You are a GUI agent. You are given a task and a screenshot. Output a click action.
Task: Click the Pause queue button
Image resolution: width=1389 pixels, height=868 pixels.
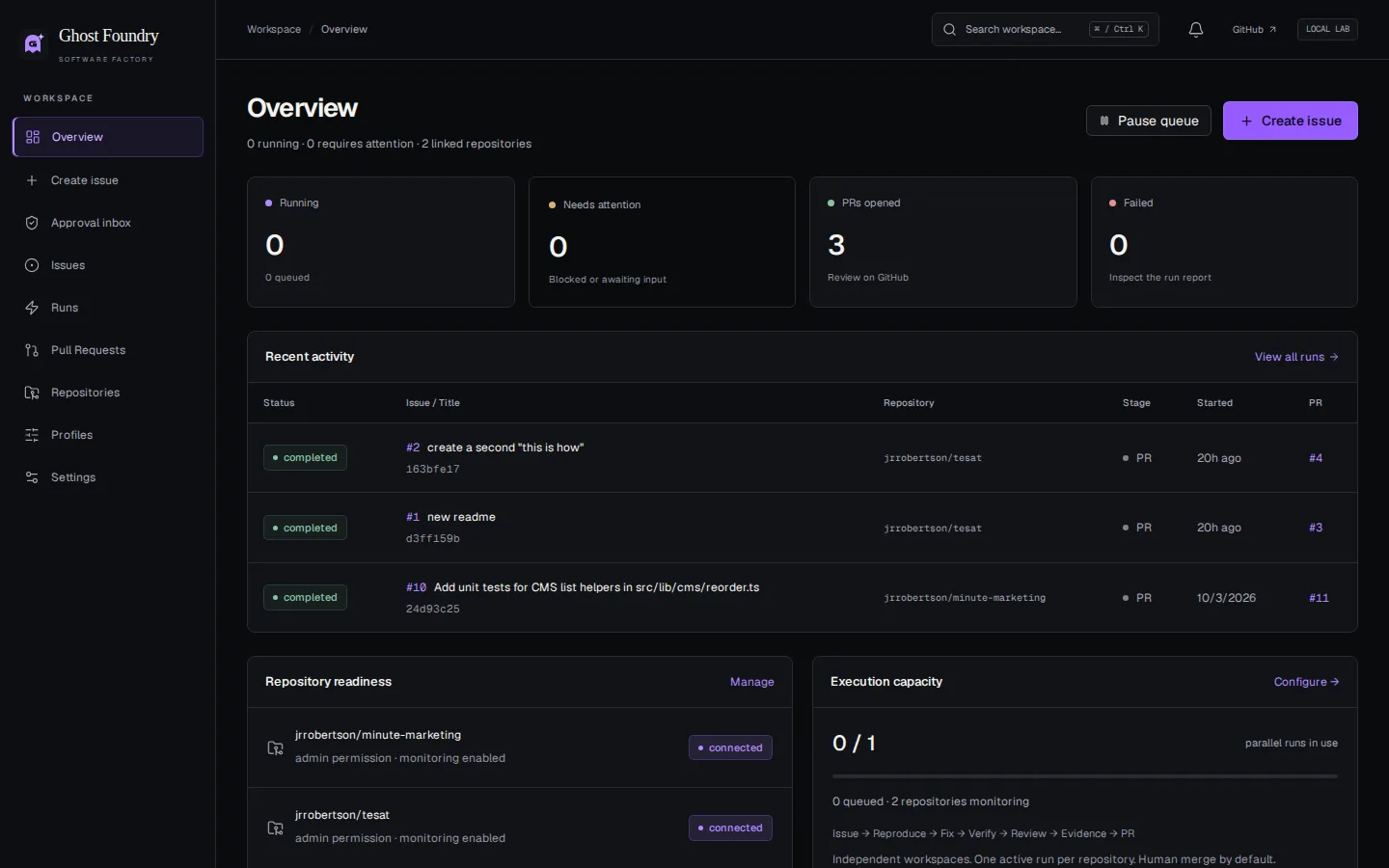(x=1149, y=121)
